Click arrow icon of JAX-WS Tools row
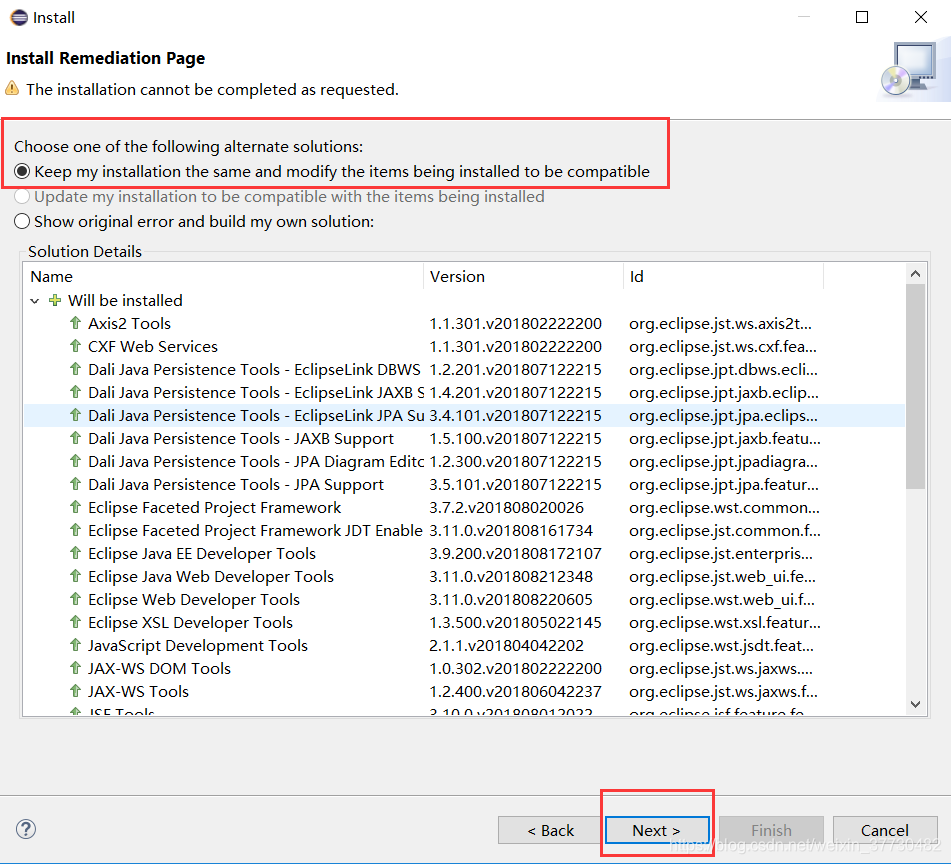 click(75, 692)
